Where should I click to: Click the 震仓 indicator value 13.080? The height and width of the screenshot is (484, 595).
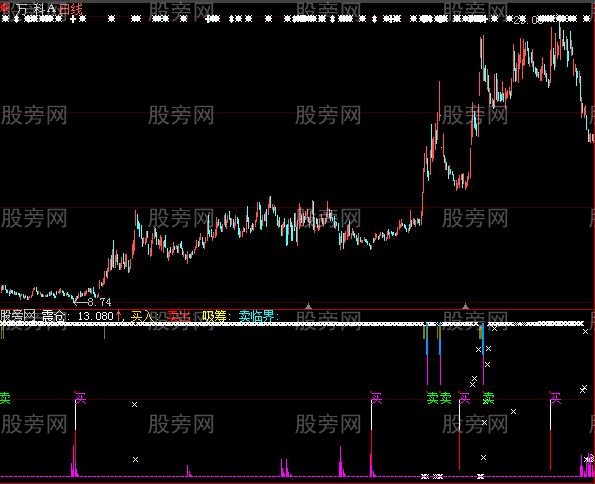point(96,316)
